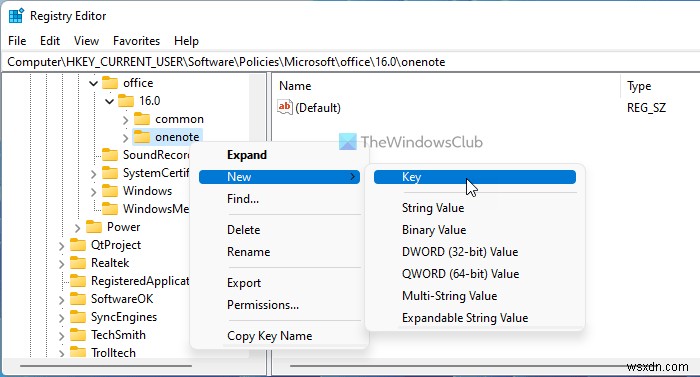Image resolution: width=700 pixels, height=377 pixels.
Task: Select QWORD (64-bit) Value
Action: 475,274
